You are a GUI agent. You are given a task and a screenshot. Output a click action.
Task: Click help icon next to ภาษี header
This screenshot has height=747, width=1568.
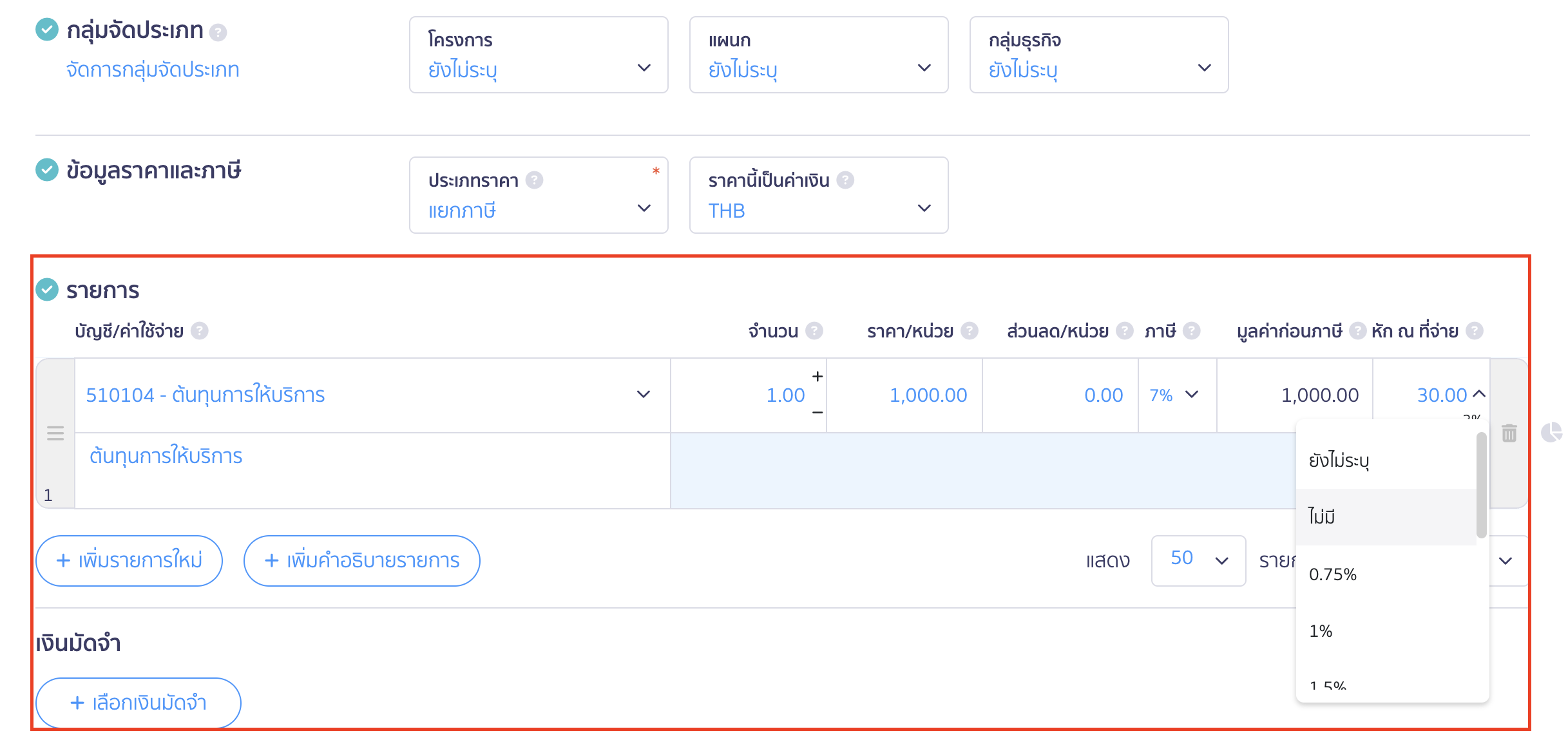tap(1192, 331)
